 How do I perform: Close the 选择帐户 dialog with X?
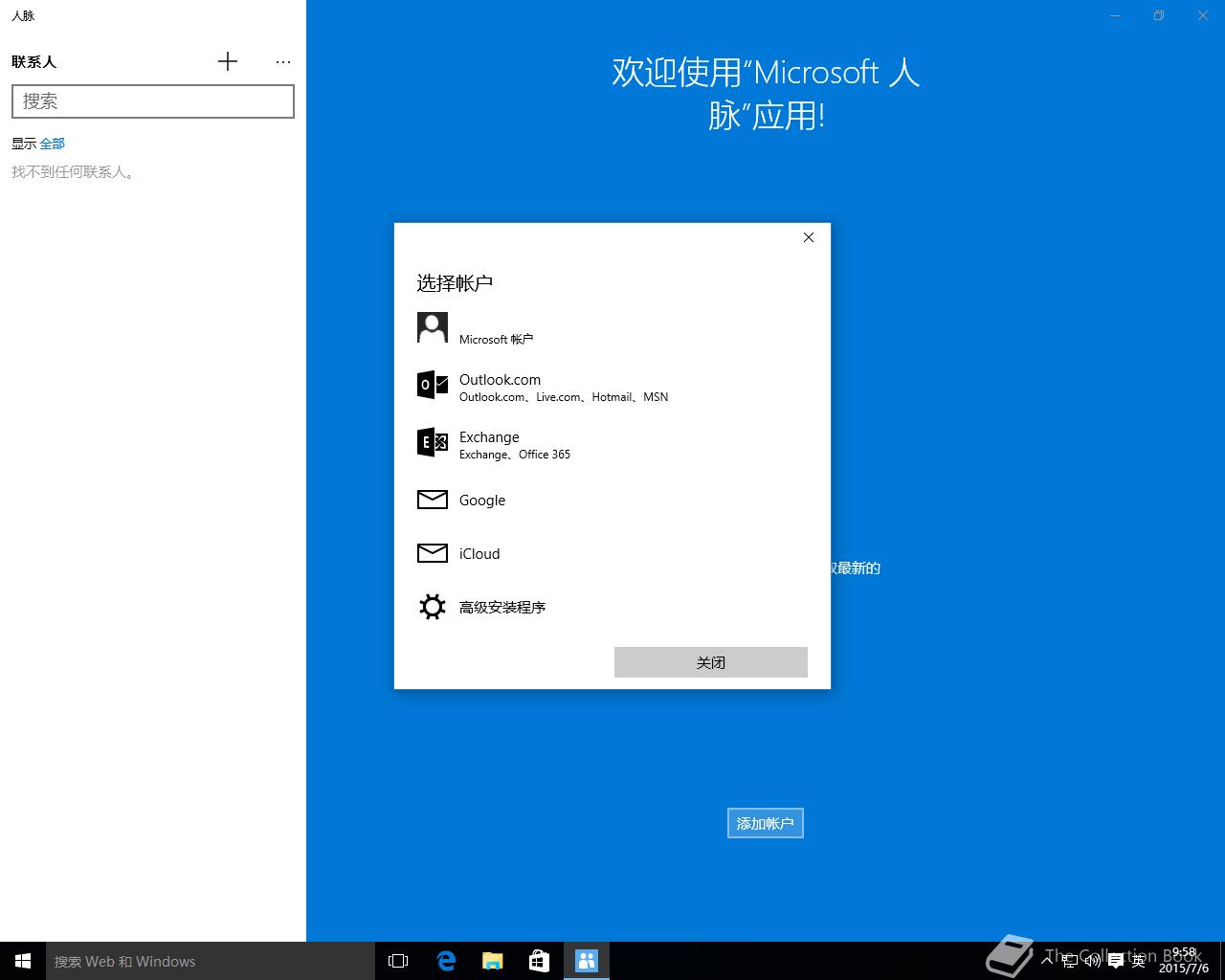[x=809, y=237]
